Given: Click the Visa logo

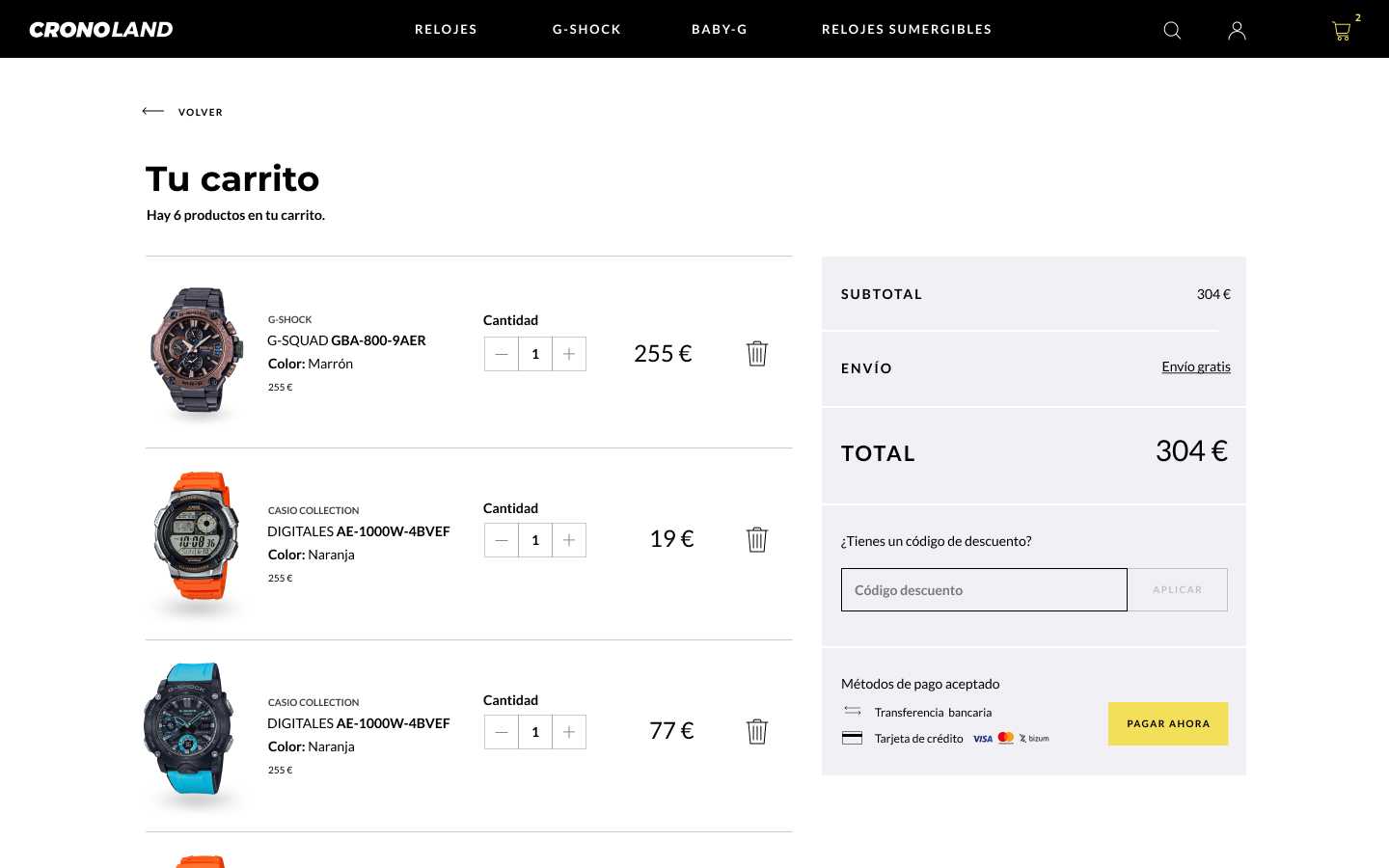Looking at the screenshot, I should point(982,739).
